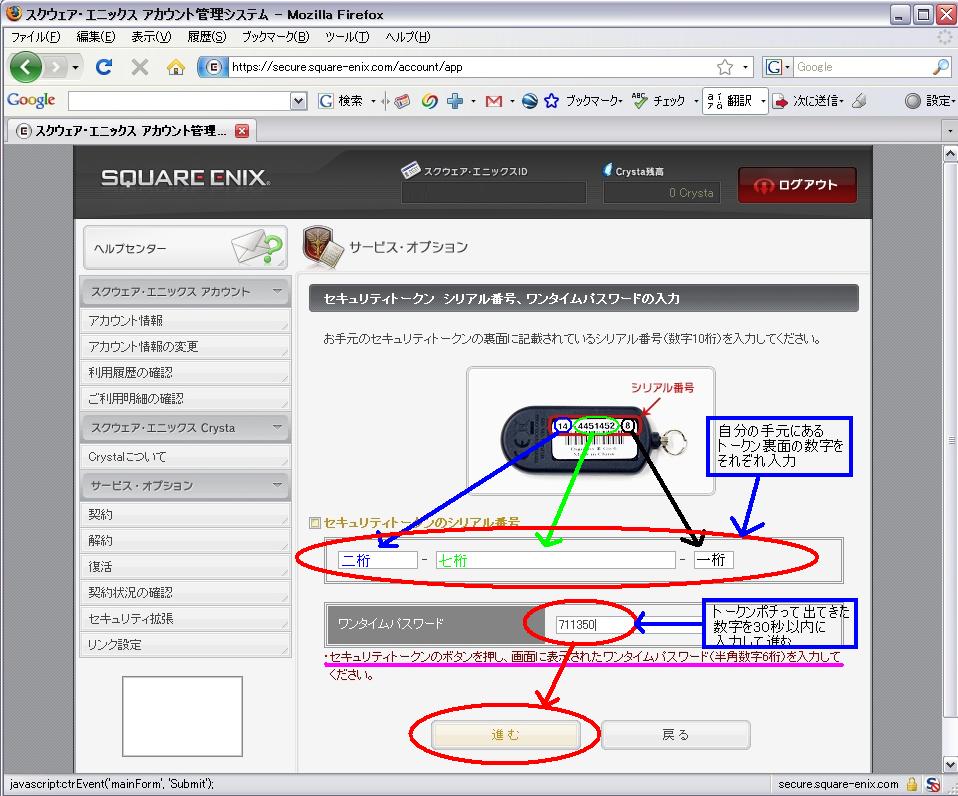The width and height of the screenshot is (958, 796).
Task: Open リンク設定 in the sidebar
Action: point(185,644)
